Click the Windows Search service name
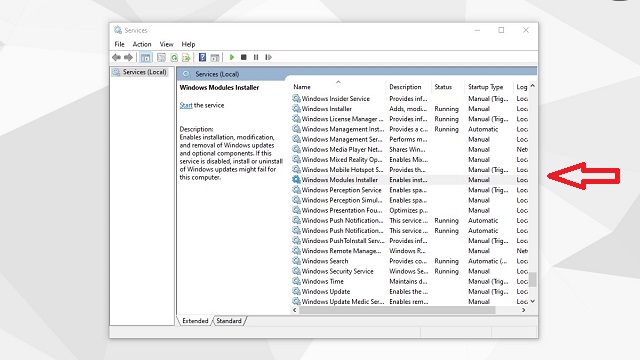 coord(325,261)
